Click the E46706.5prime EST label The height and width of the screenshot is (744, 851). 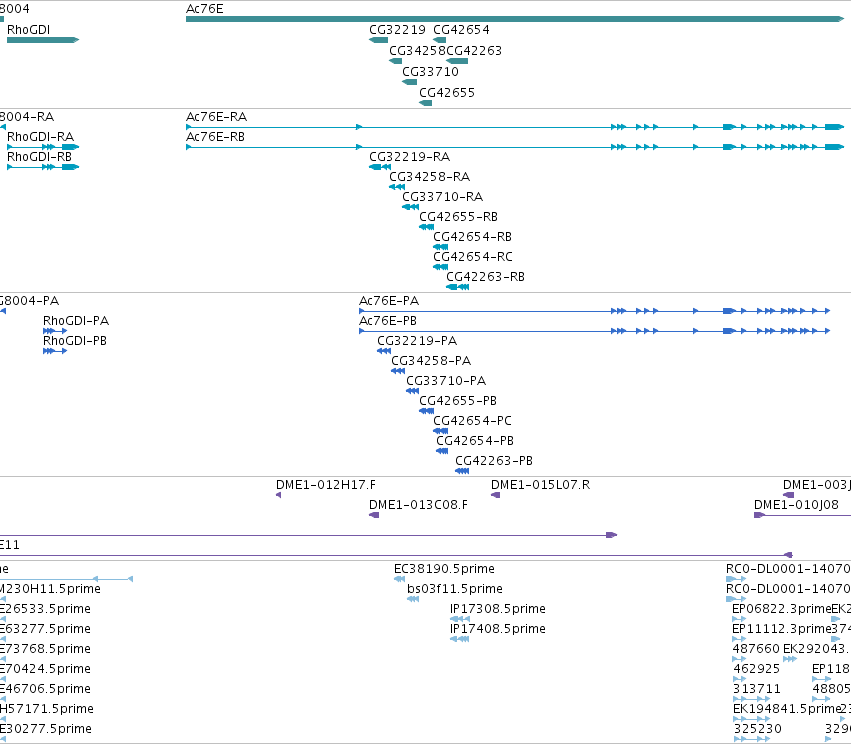click(x=45, y=689)
